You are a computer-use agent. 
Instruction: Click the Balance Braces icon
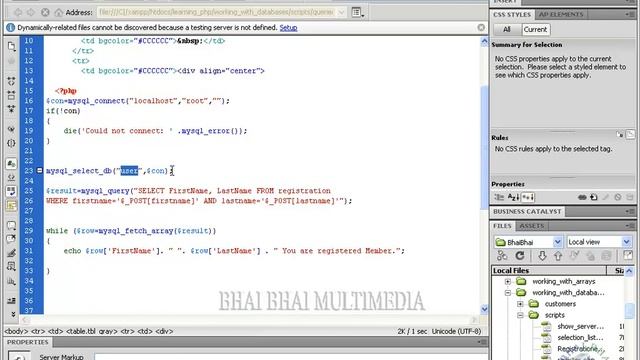[x=11, y=143]
